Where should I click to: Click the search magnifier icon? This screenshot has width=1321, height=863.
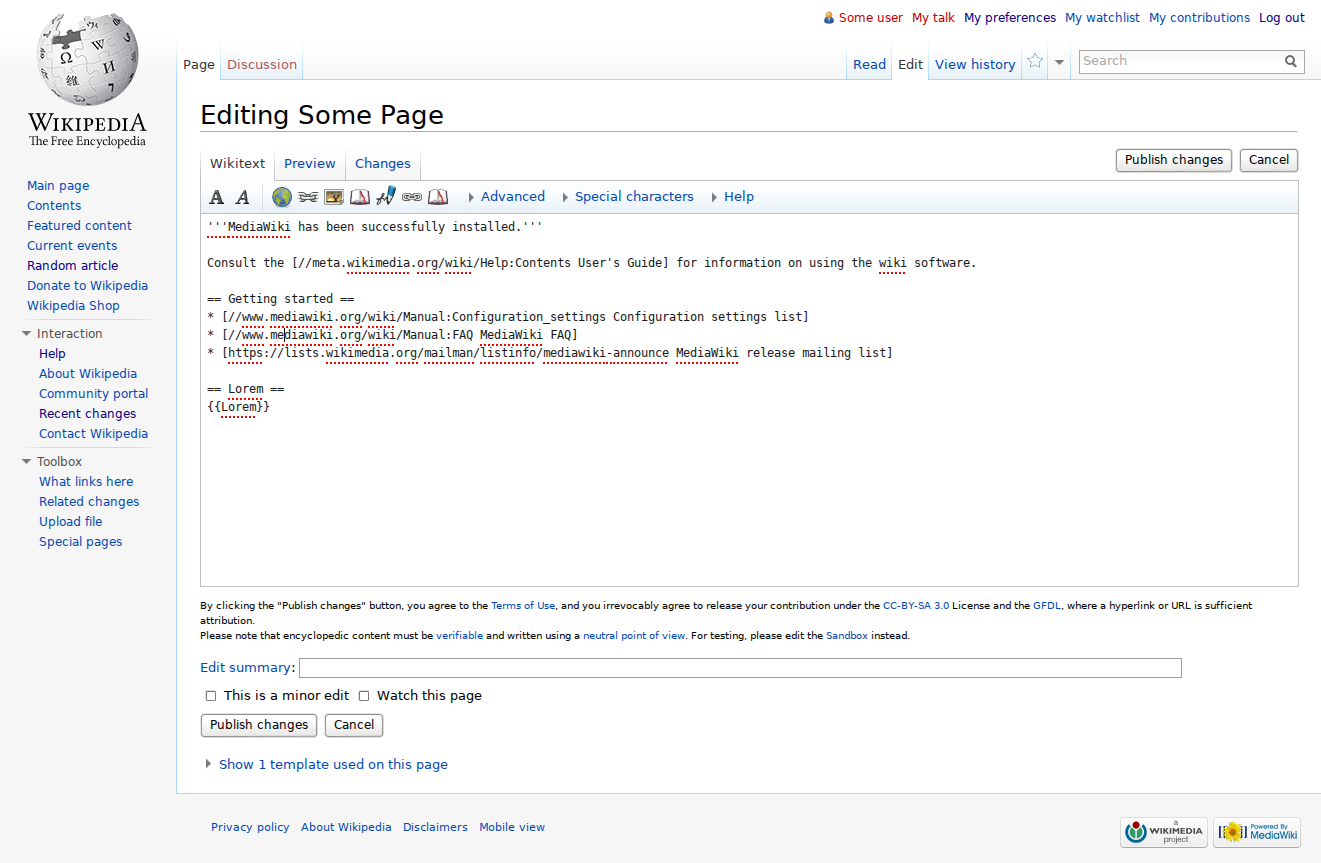1291,62
